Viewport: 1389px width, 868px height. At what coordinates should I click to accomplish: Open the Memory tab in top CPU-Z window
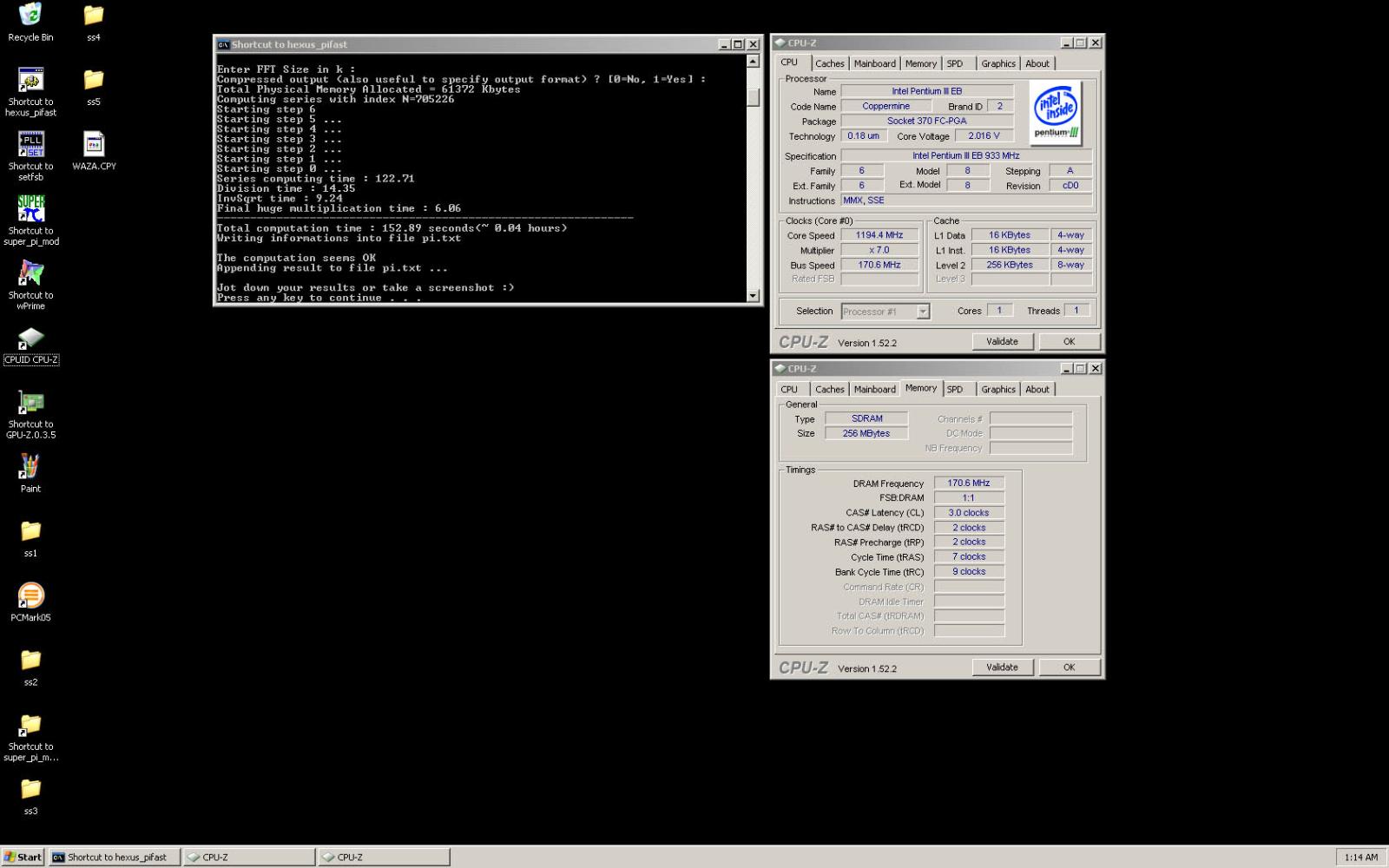(x=920, y=63)
